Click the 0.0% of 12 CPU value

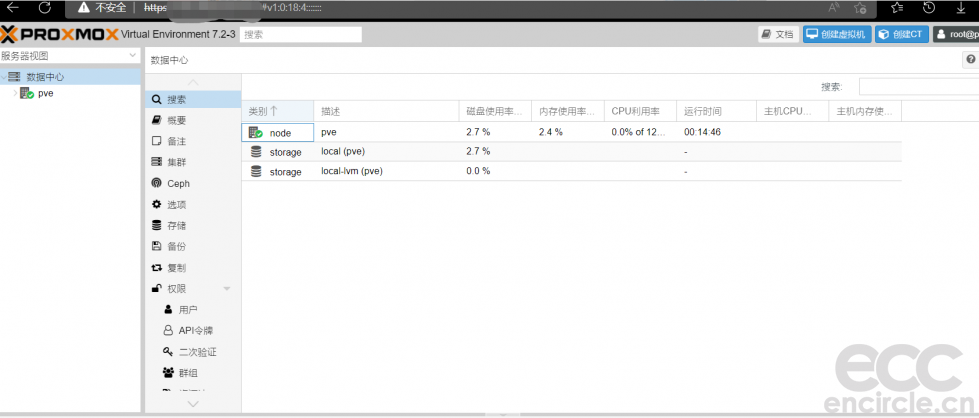tap(640, 132)
